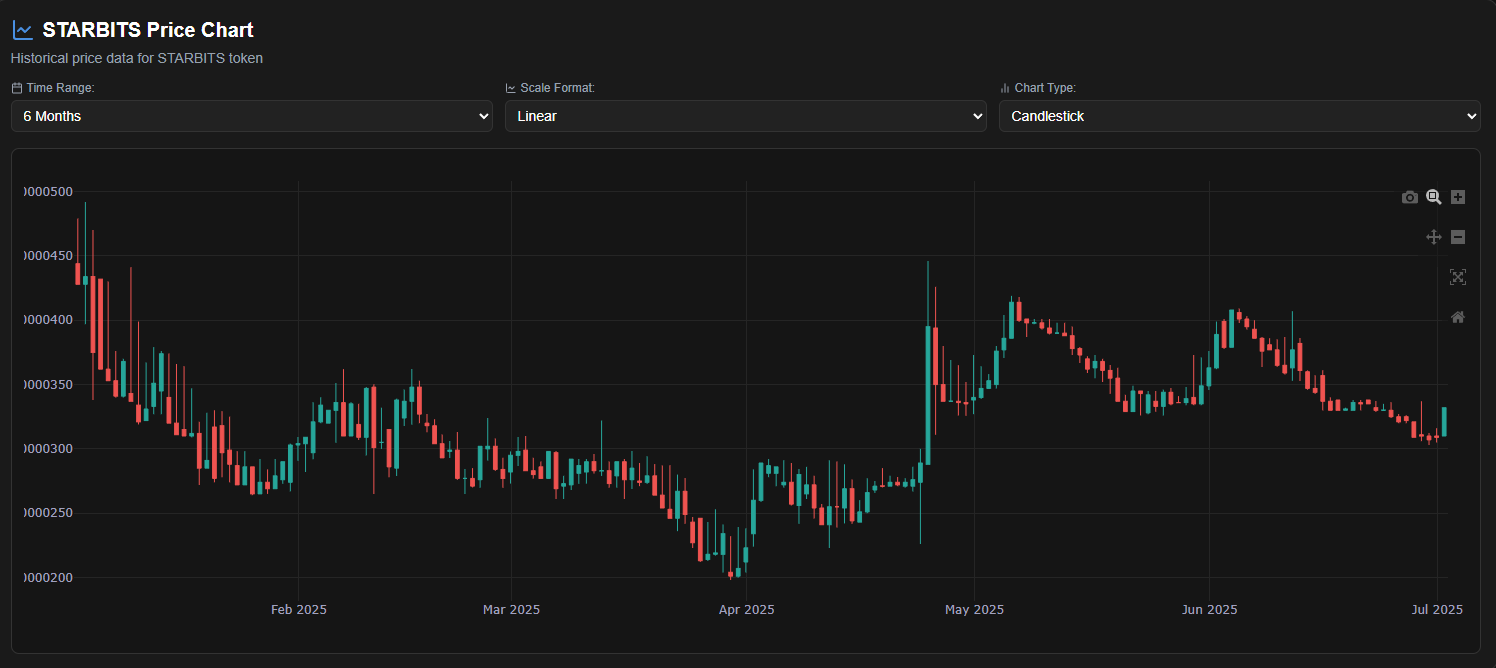Open the Time Range dropdown showing 6 Months

252,116
